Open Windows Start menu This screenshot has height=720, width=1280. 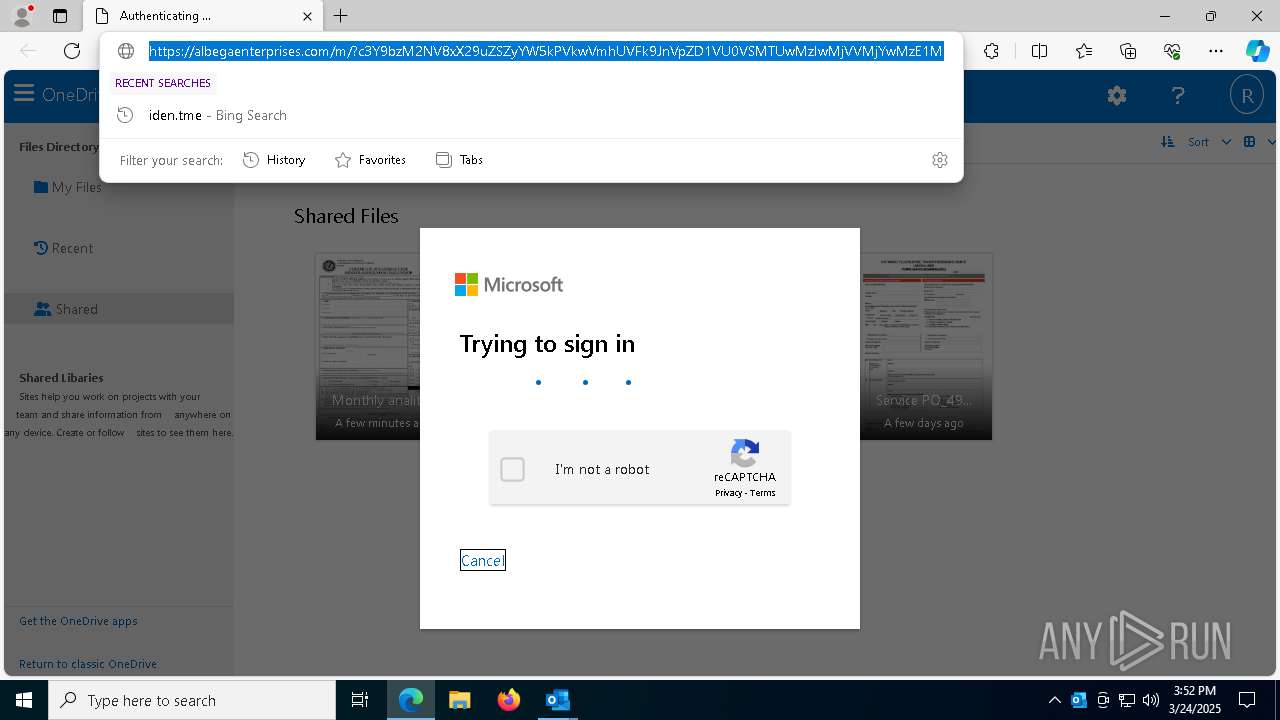[x=24, y=700]
